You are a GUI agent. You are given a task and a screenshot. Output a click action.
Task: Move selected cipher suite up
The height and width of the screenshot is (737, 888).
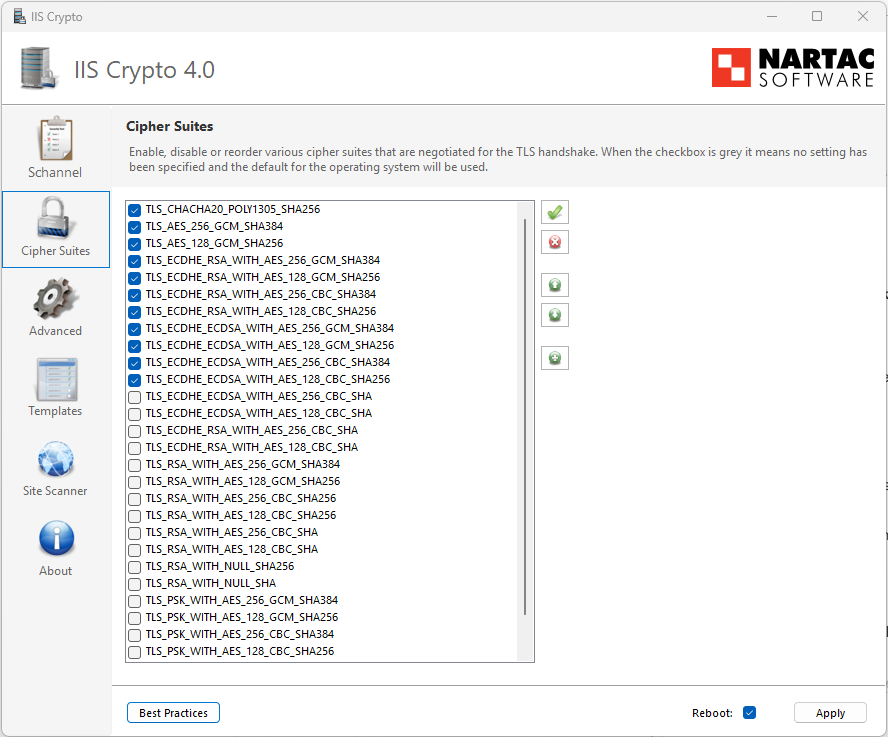[554, 285]
